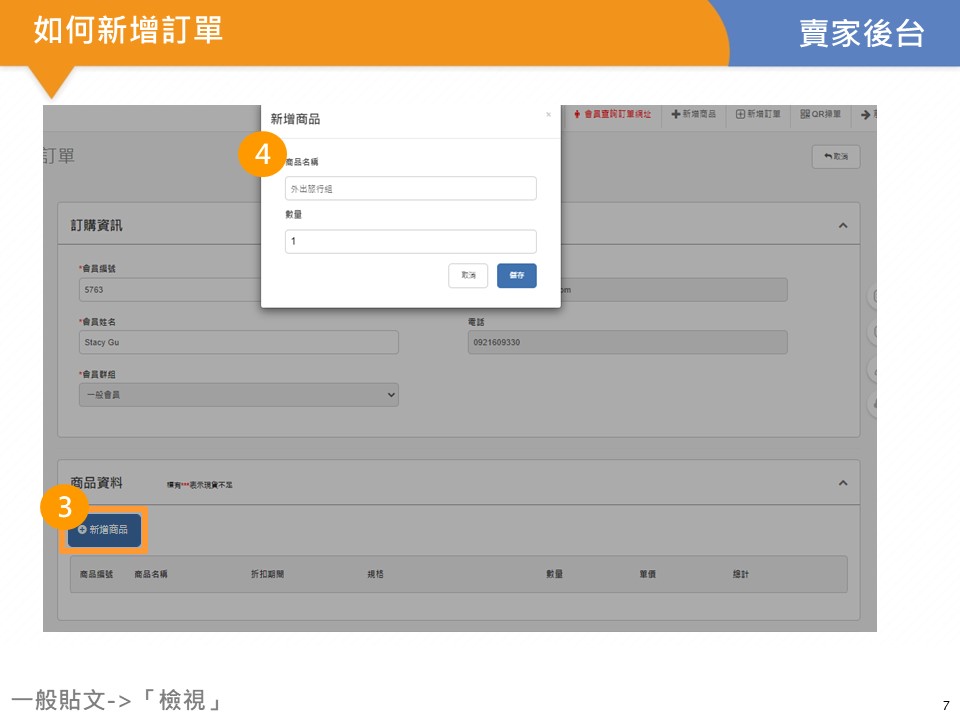Click the 數量 column header in product table
Viewport: 960px width, 720px height.
pos(554,575)
